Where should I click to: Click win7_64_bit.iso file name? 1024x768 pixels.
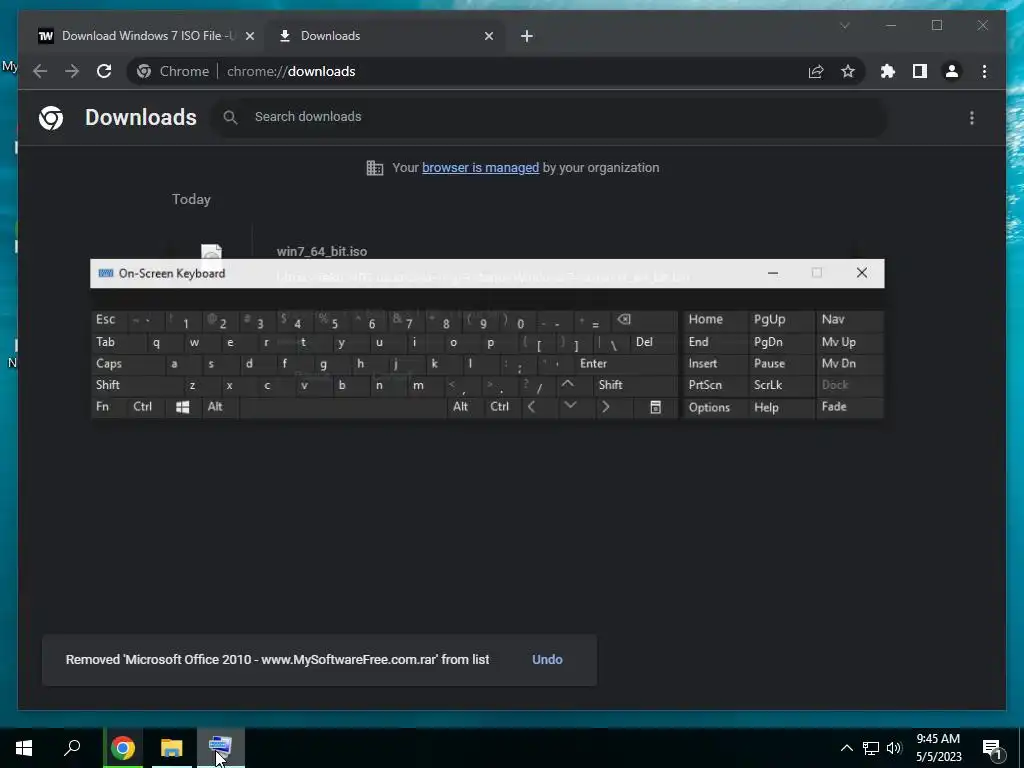tap(321, 251)
